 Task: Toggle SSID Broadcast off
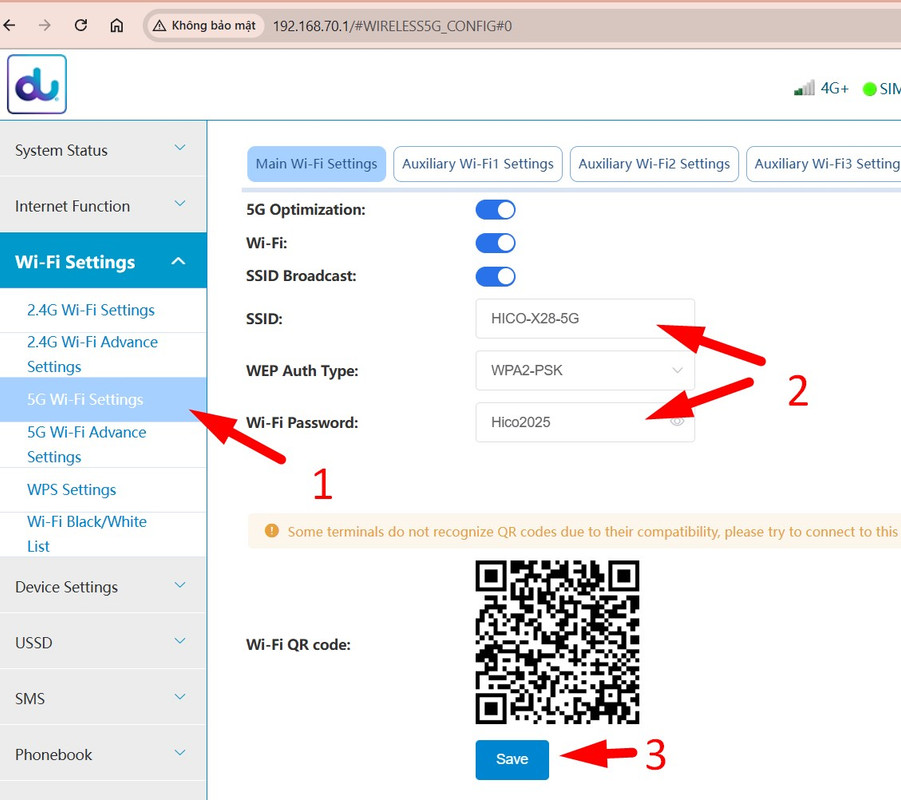point(495,276)
